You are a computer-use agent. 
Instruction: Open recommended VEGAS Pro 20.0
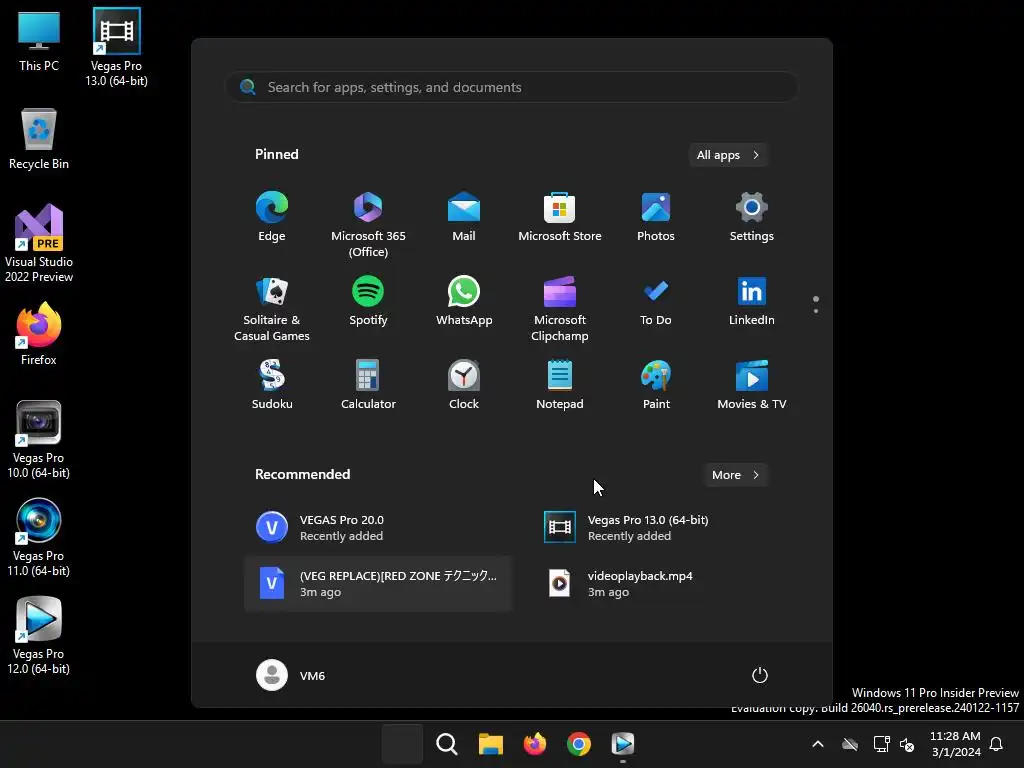[x=378, y=528]
